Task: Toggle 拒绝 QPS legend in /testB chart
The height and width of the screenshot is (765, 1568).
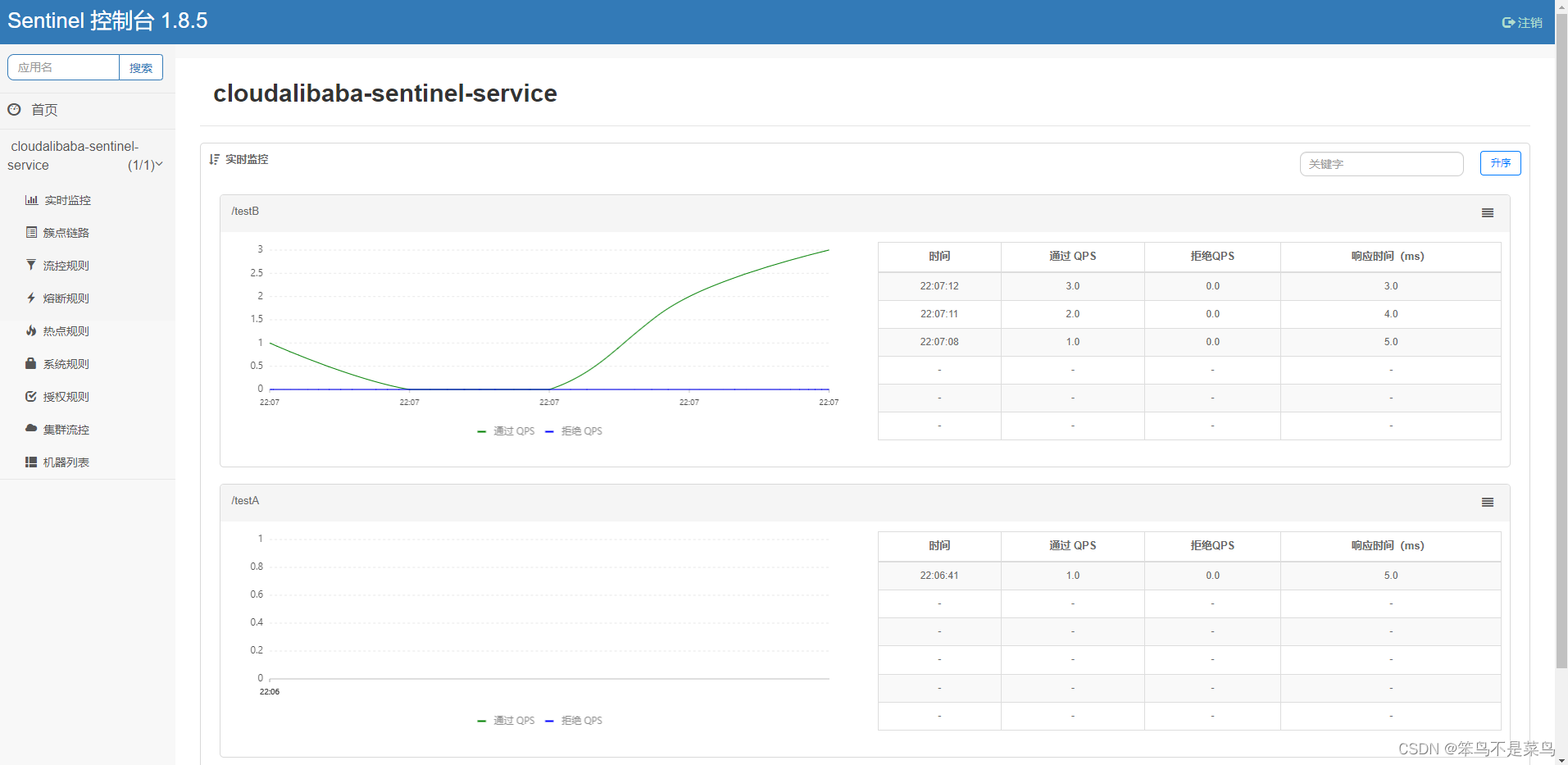Action: (575, 431)
